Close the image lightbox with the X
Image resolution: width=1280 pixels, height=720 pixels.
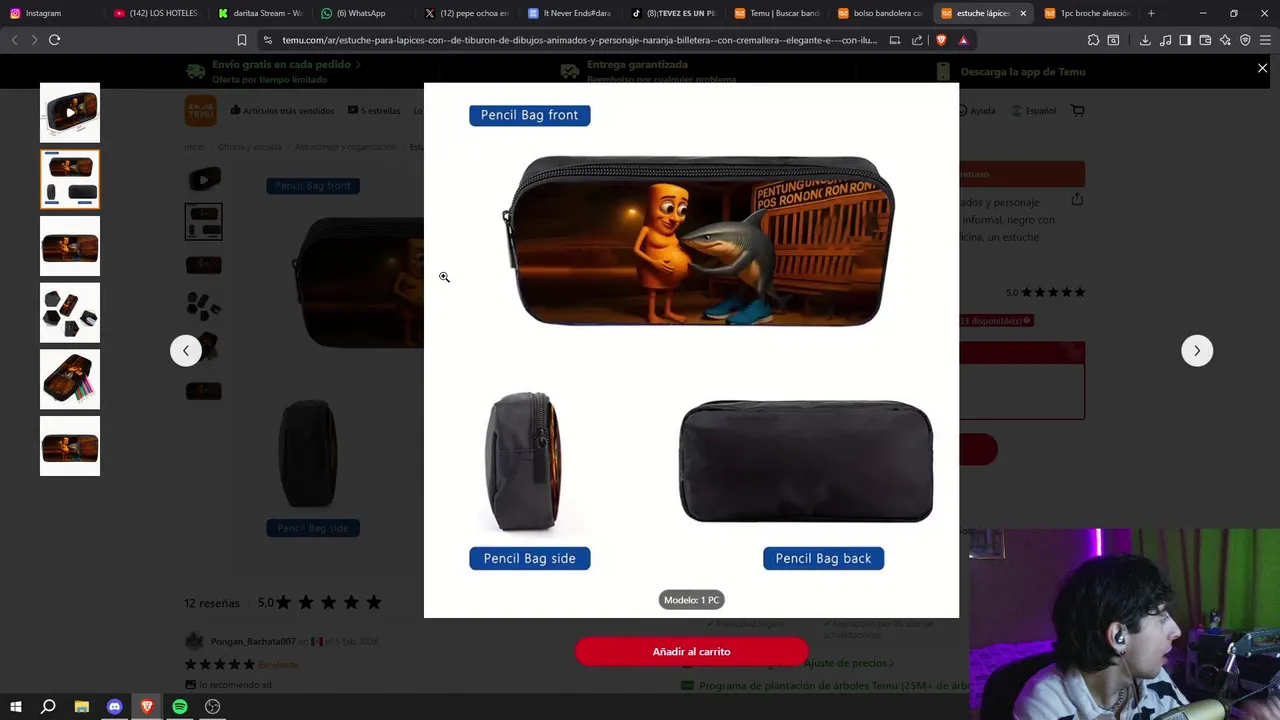(1262, 68)
